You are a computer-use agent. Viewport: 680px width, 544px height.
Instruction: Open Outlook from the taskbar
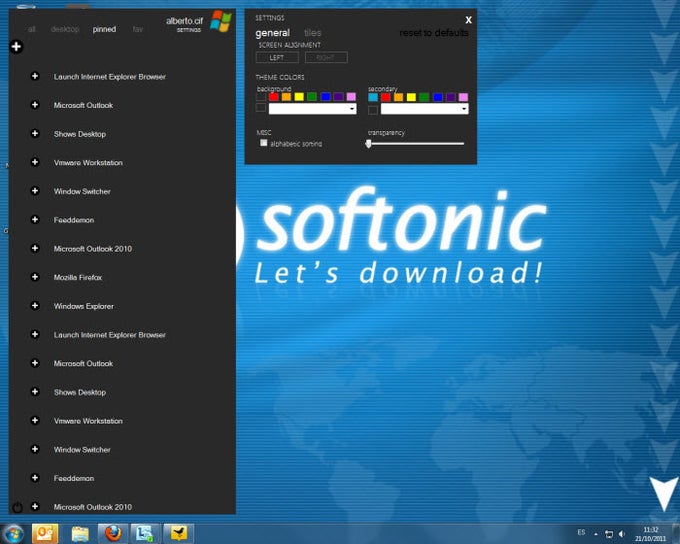[46, 532]
